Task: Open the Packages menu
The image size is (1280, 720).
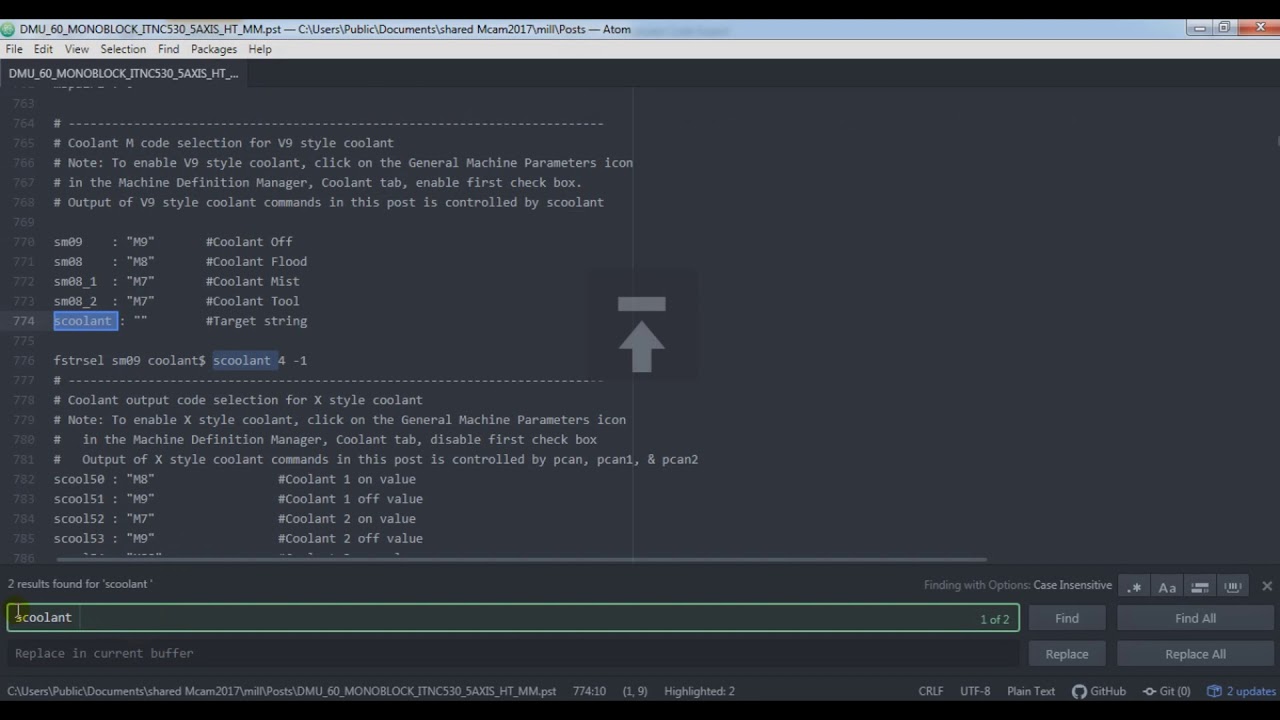Action: [x=214, y=49]
